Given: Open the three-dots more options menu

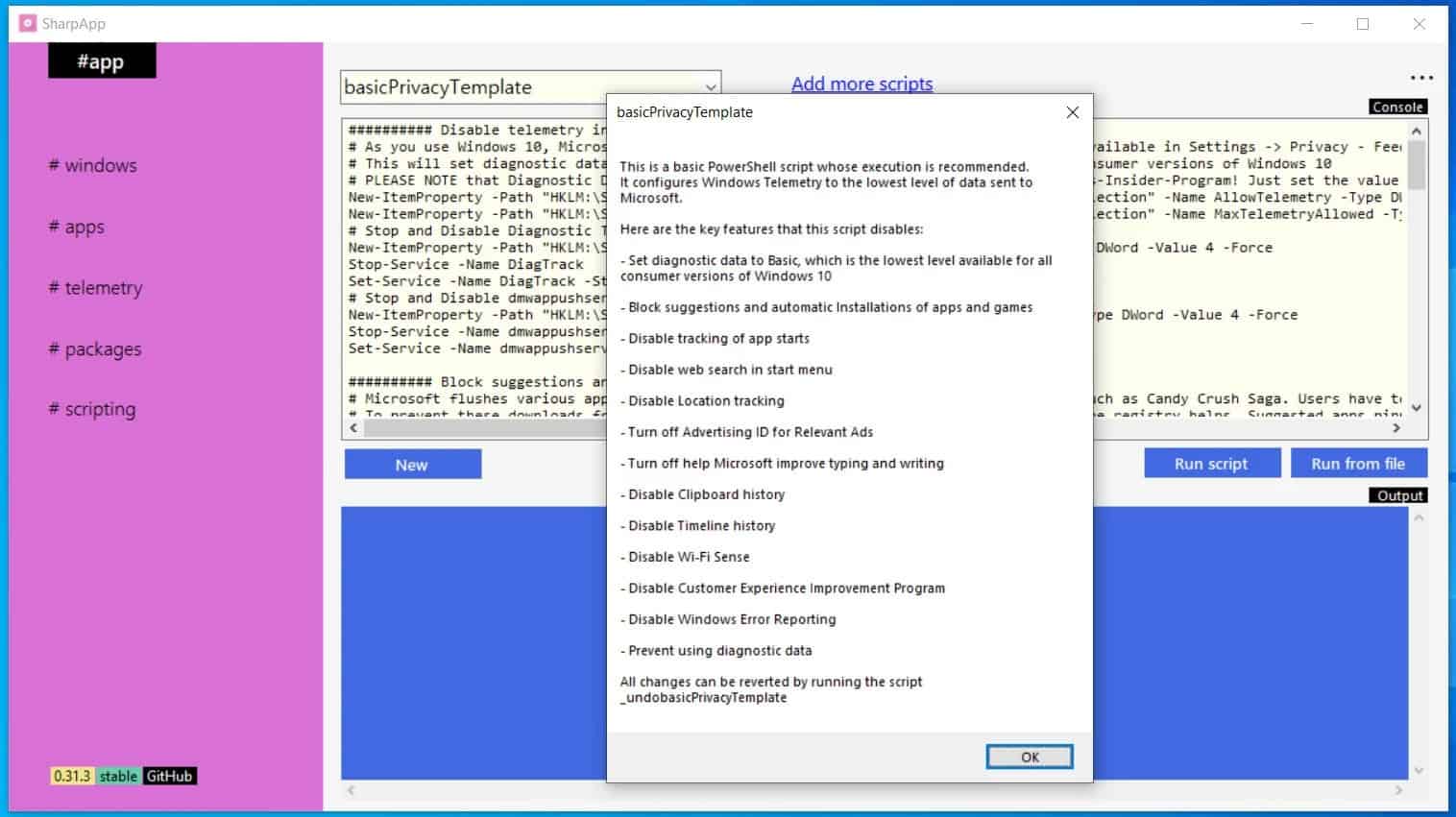Looking at the screenshot, I should [x=1421, y=78].
